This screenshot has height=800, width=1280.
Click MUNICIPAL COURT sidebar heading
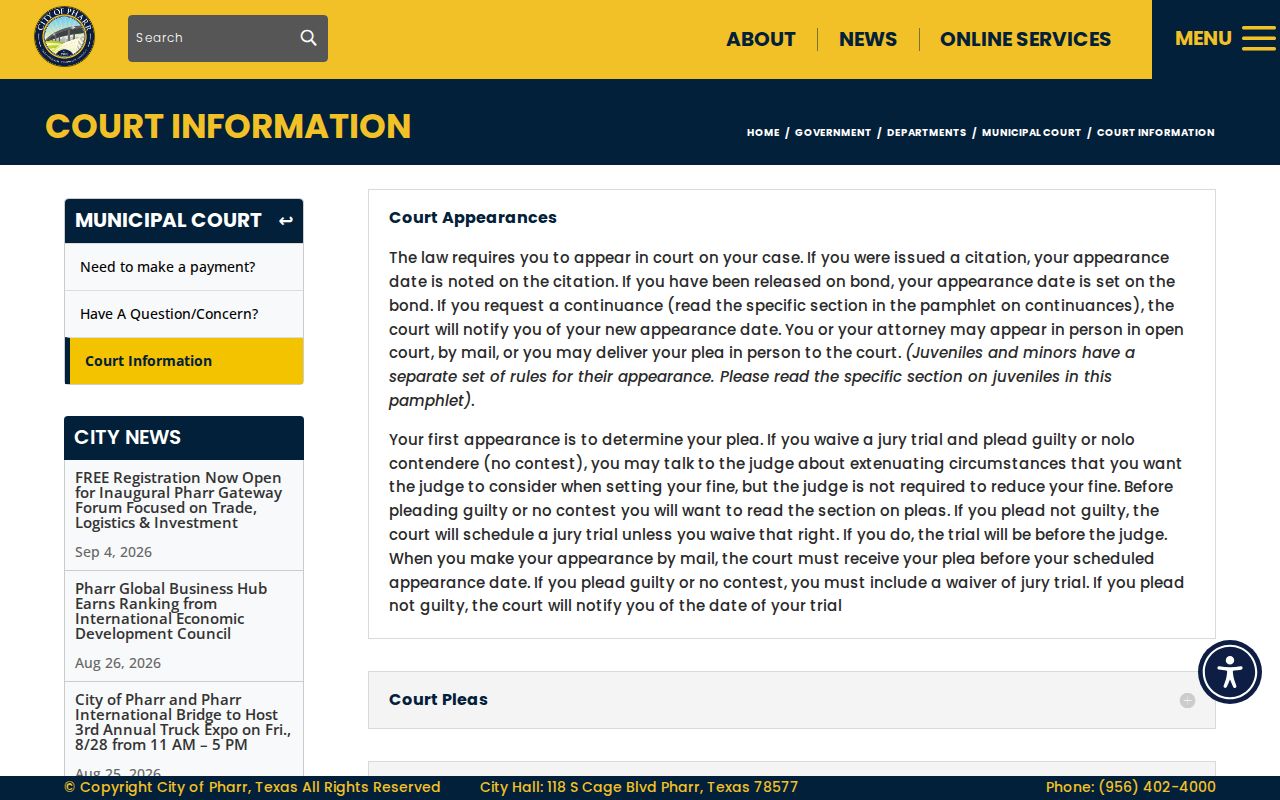pyautogui.click(x=168, y=221)
